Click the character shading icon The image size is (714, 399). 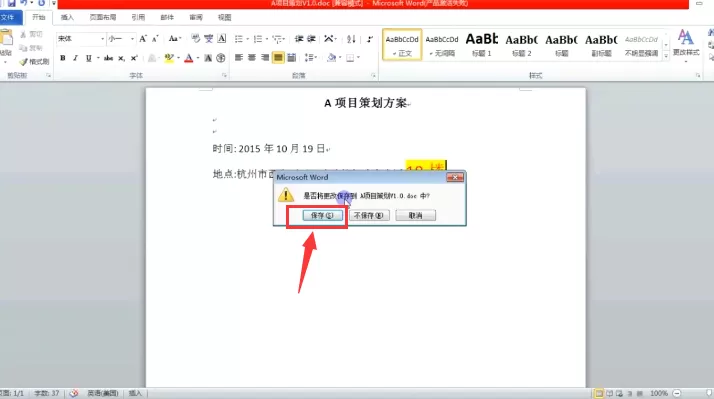[208, 58]
